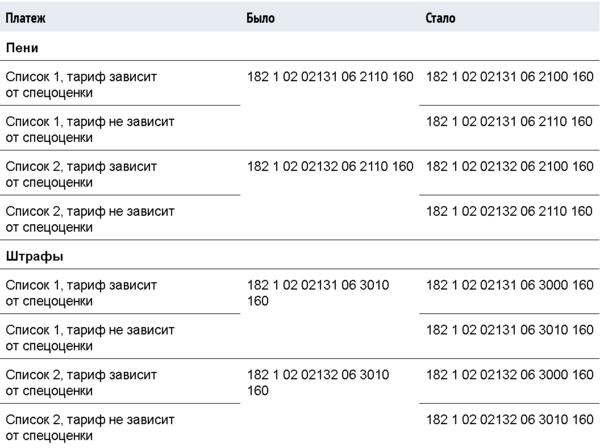600x448 pixels.
Task: Click code 182 1 02 02132 06 3000 160
Action: pos(509,375)
